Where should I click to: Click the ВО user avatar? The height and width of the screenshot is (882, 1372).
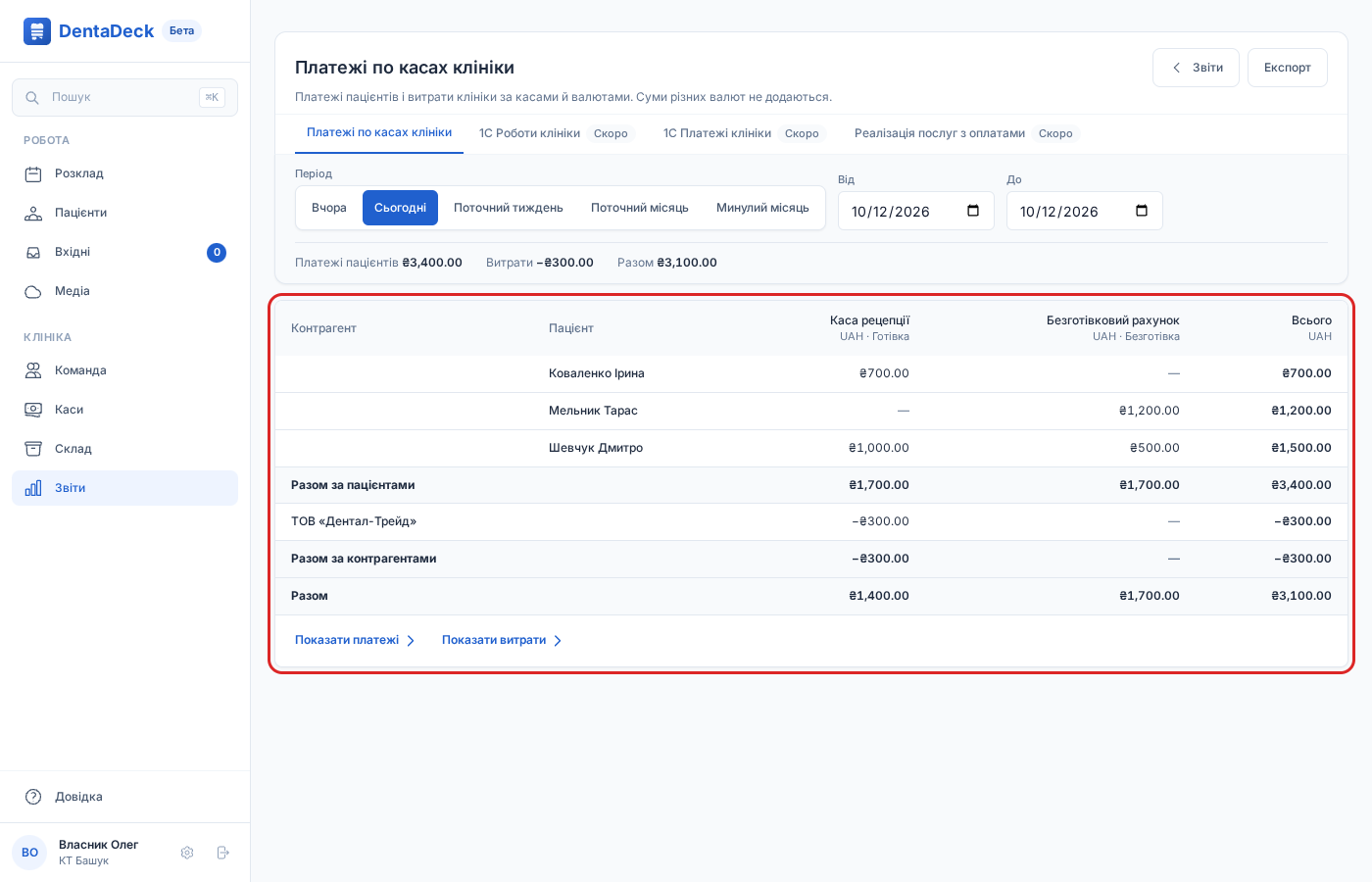(29, 853)
